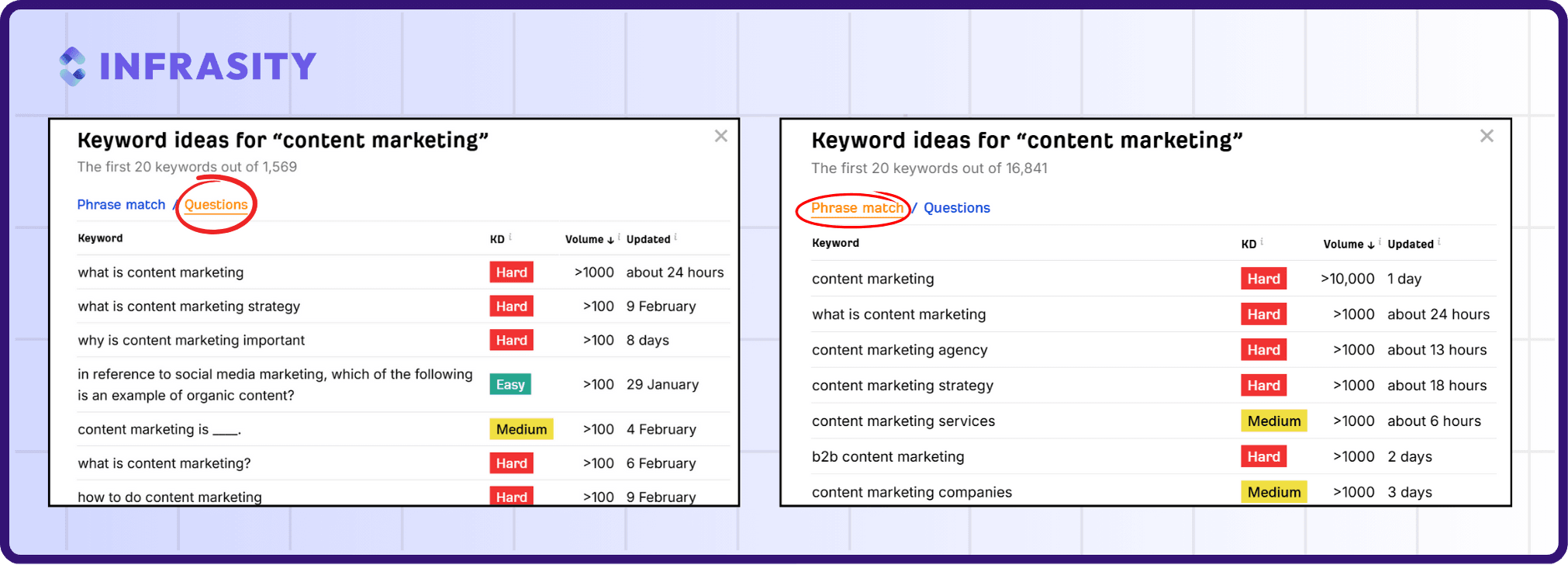This screenshot has height=565, width=1568.
Task: Open Phrase match tab in left panel
Action: tap(121, 205)
